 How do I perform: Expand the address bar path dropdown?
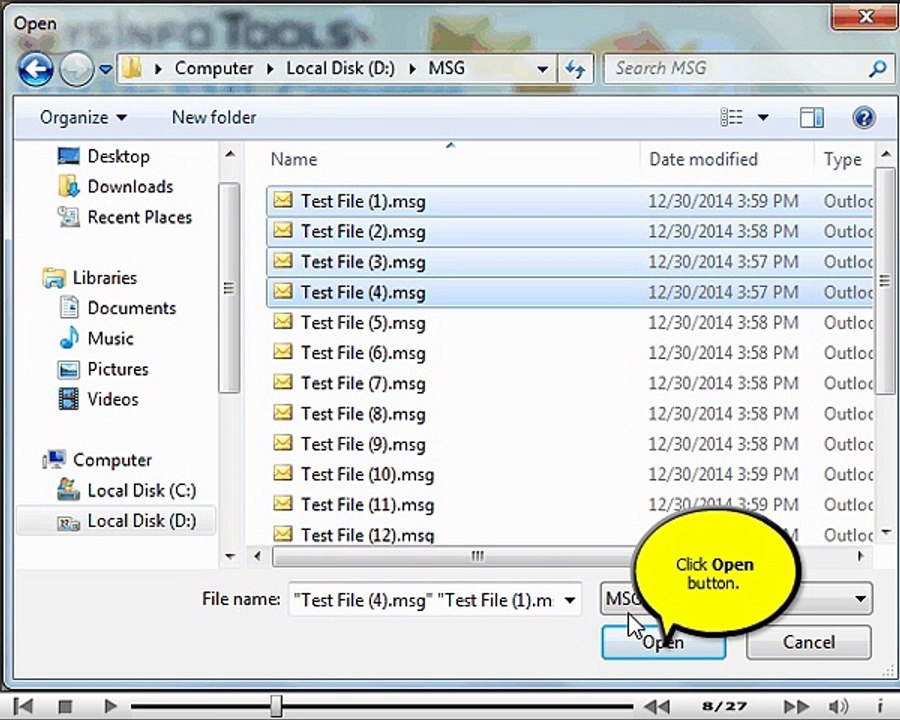[542, 69]
